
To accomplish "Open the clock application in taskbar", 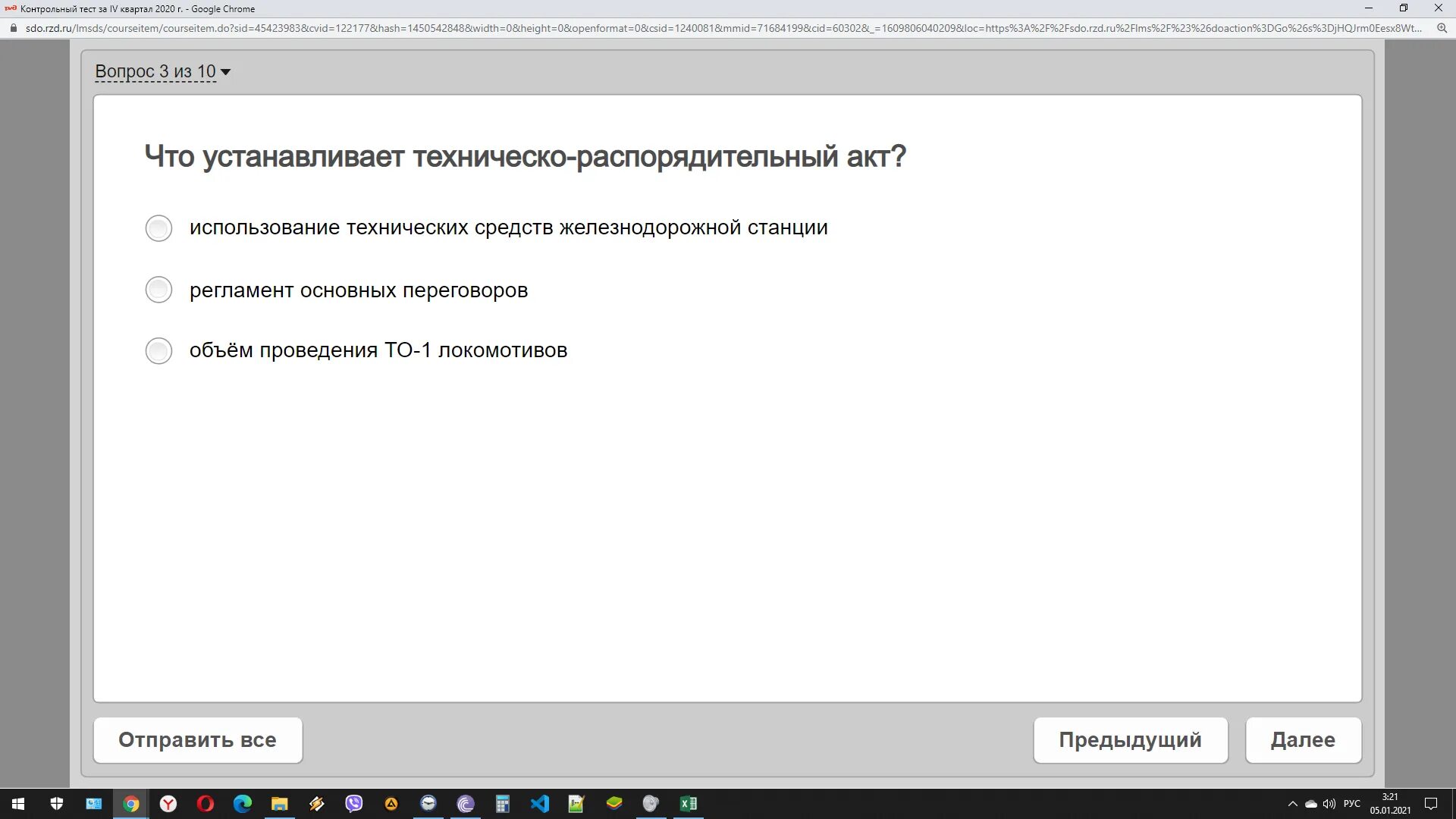I will click(428, 804).
